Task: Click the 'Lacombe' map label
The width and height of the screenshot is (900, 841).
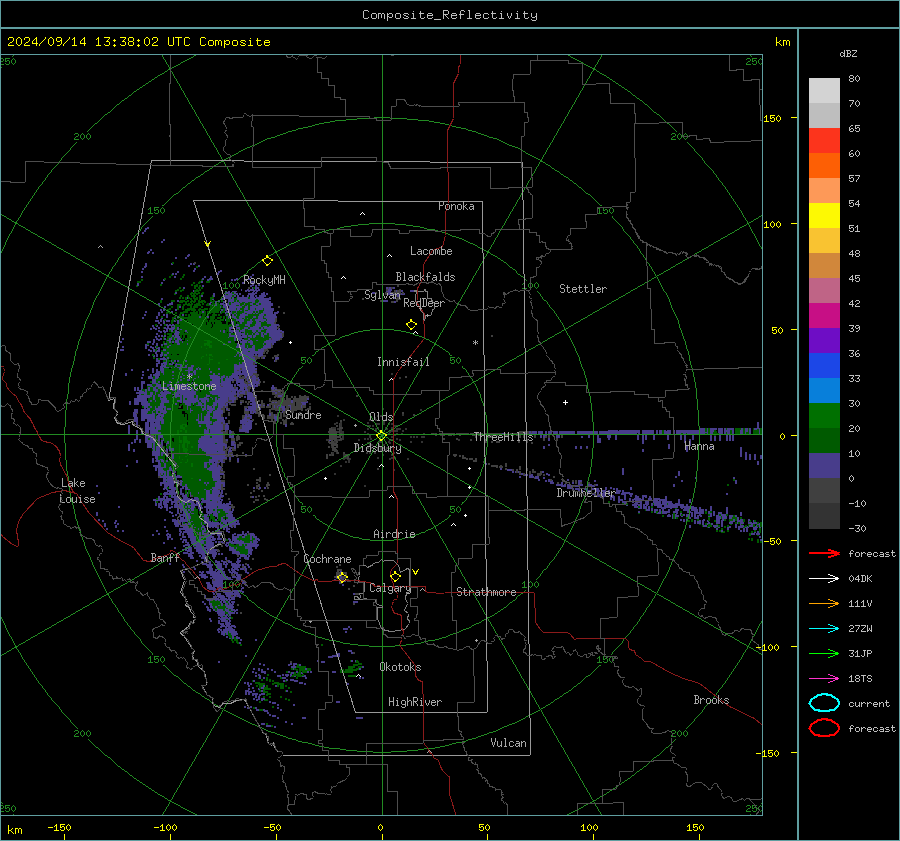Action: pos(431,251)
